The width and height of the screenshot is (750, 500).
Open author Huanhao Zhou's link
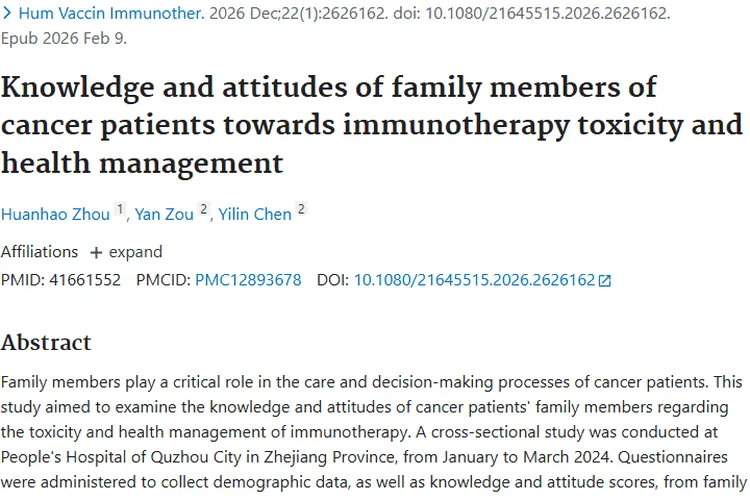(x=55, y=214)
